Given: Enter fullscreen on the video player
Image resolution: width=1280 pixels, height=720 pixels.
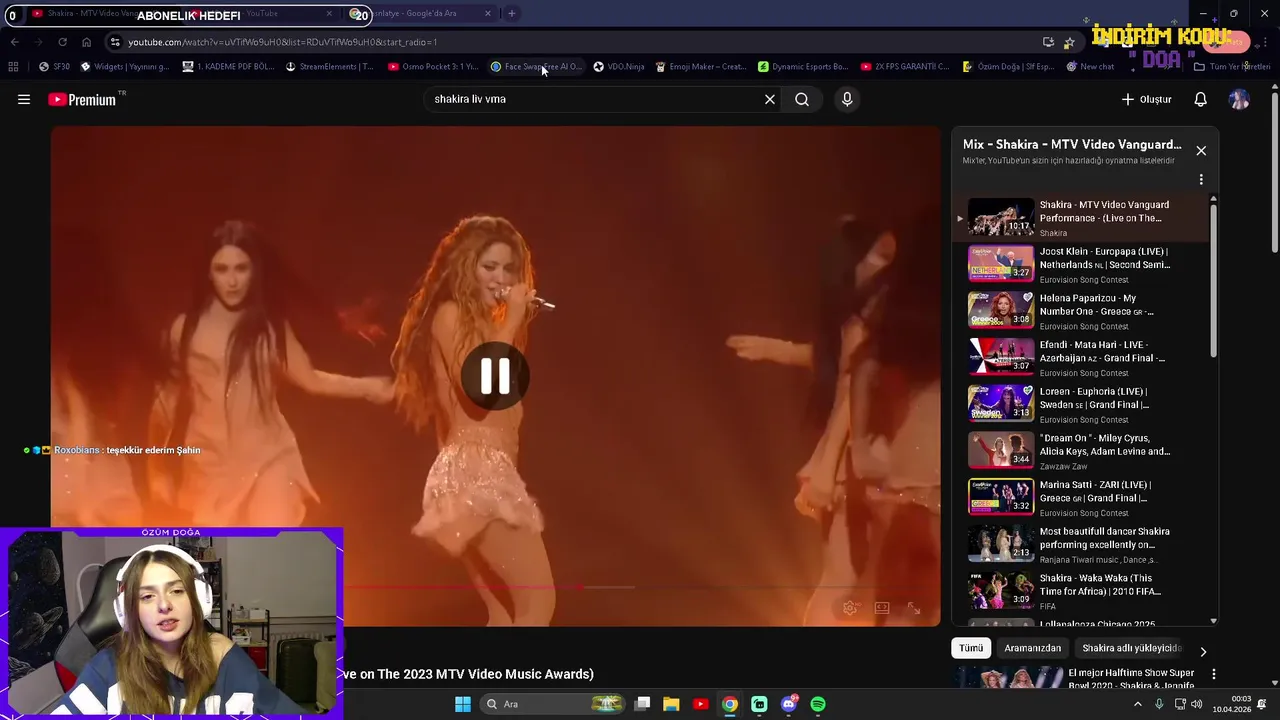Looking at the screenshot, I should coord(914,608).
